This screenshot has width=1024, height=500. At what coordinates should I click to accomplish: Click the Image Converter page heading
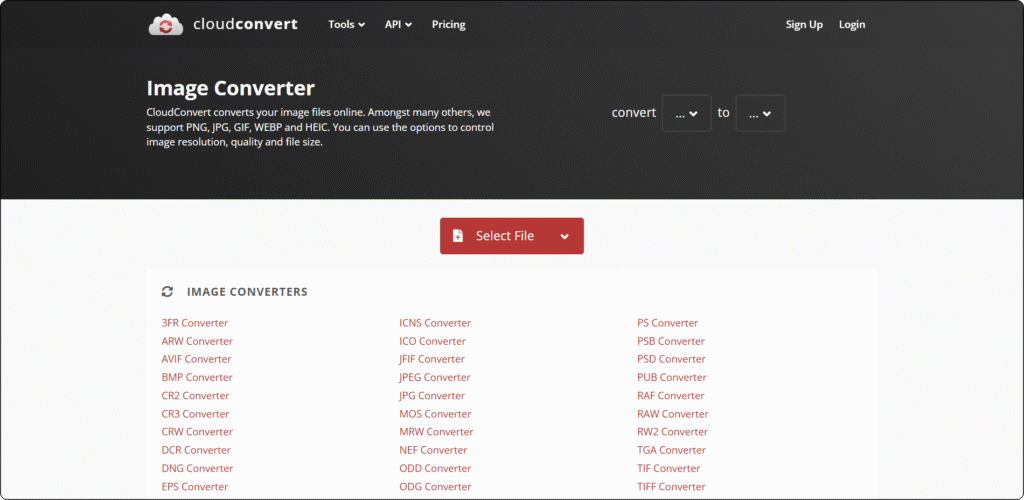(231, 88)
